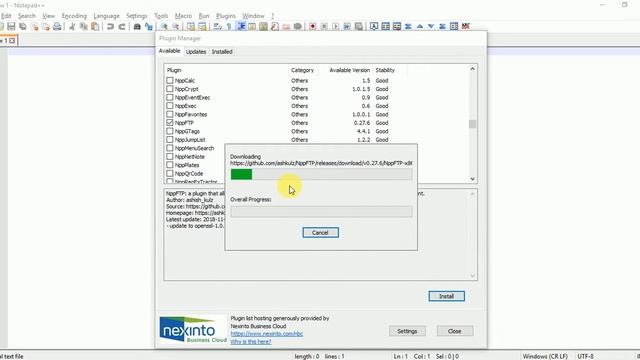Viewport: 640px width, 360px height.
Task: Click the Overall Progress bar
Action: pos(321,211)
